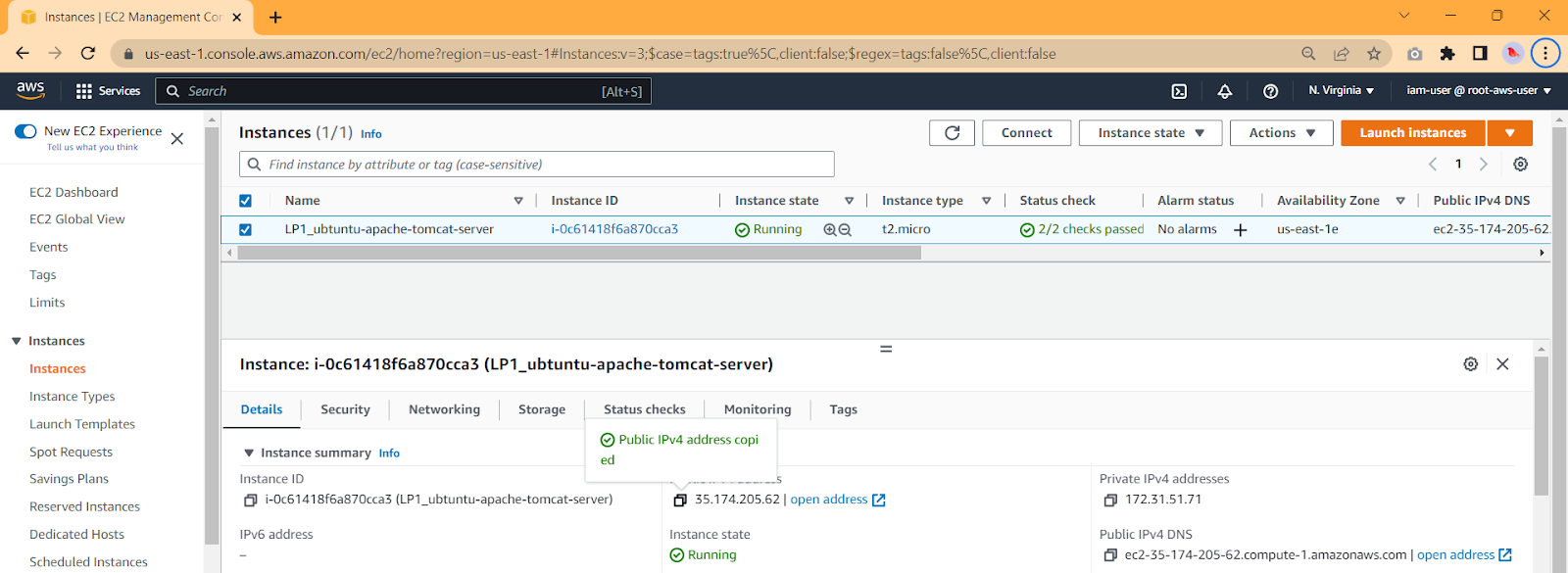The image size is (1568, 573).
Task: Open address link next to 35.174.205.62
Action: pos(838,500)
